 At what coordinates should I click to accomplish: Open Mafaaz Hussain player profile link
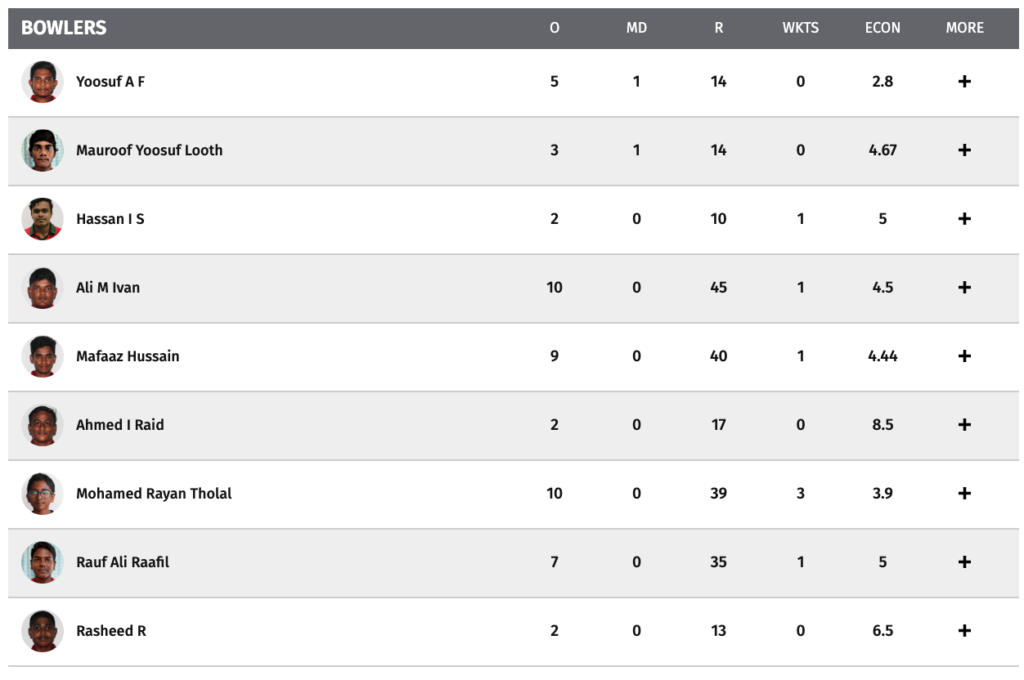point(127,356)
